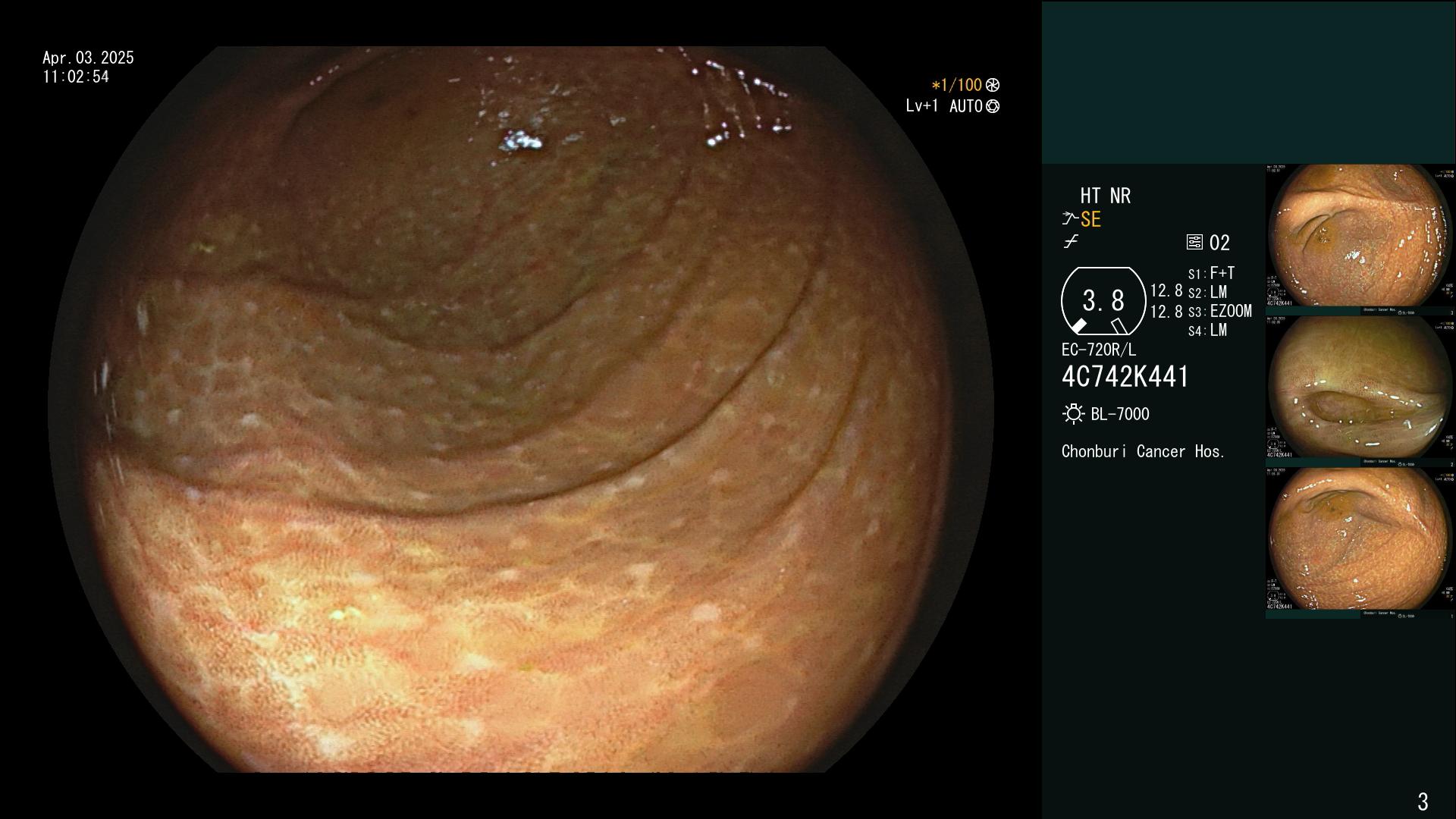Screen dimensions: 1456x819
Task: Click the shutter speed icon beside 1/100
Action: (x=993, y=86)
